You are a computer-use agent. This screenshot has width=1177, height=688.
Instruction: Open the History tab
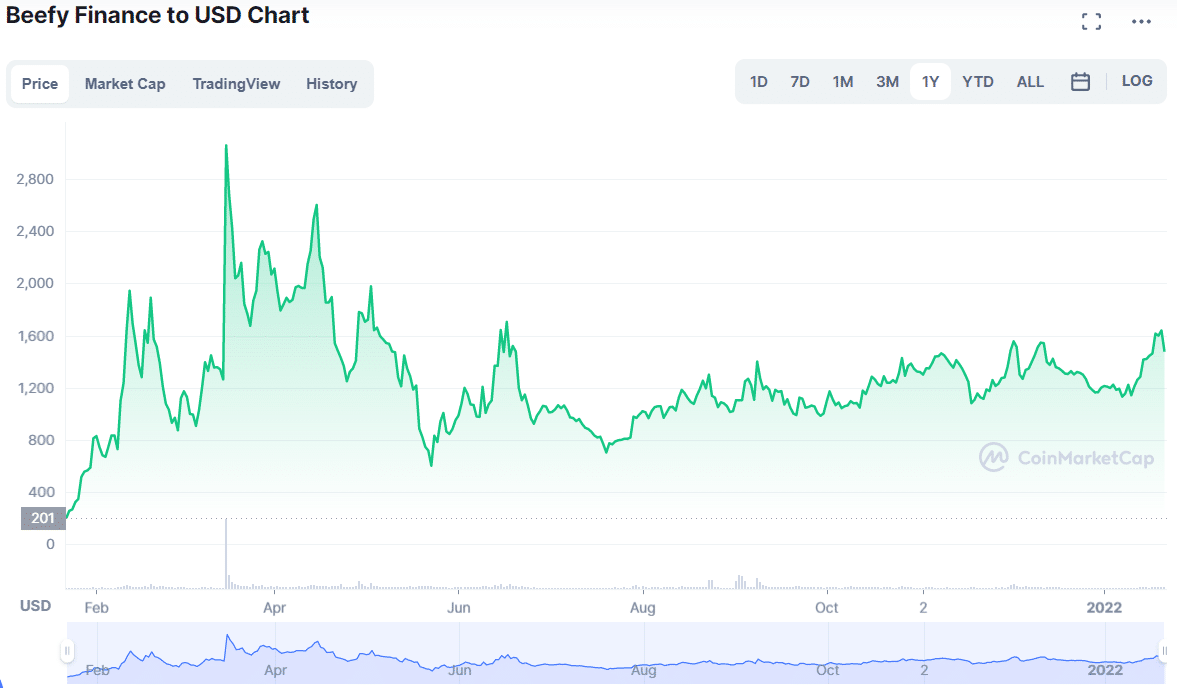(x=331, y=84)
